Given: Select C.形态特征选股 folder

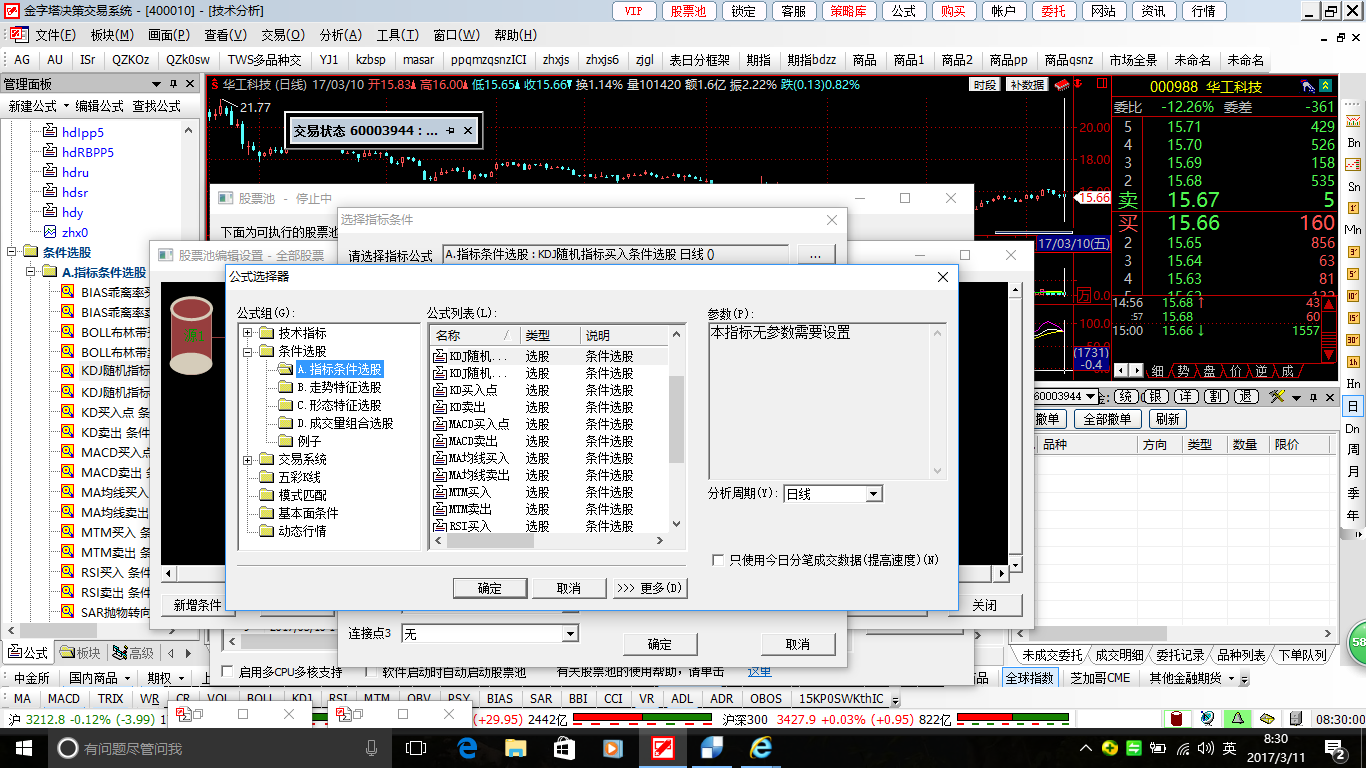Looking at the screenshot, I should (338, 405).
